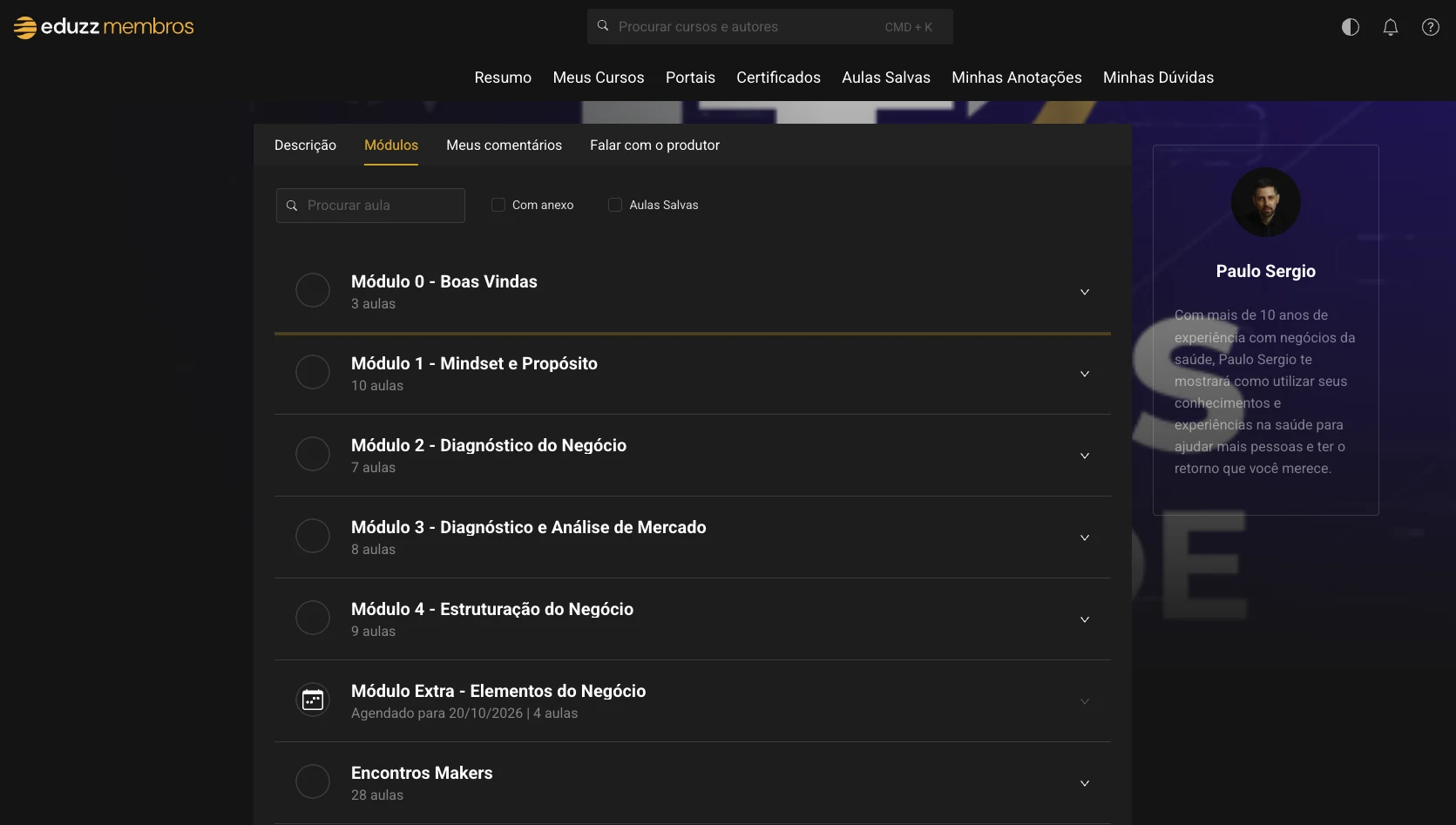Expand Módulo 1 - Mindset e Propósito chevron
The image size is (1456, 825).
point(1085,374)
